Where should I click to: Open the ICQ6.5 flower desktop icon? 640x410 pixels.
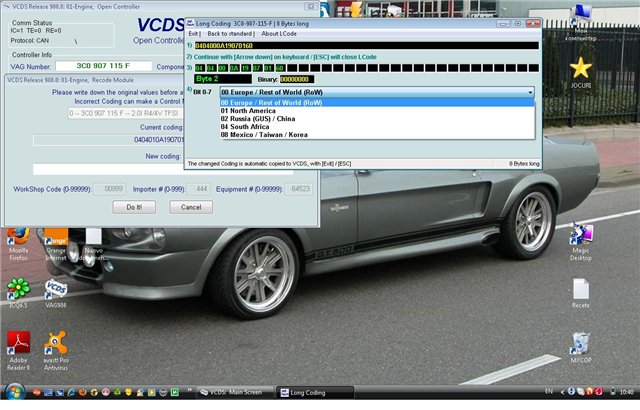pos(18,293)
